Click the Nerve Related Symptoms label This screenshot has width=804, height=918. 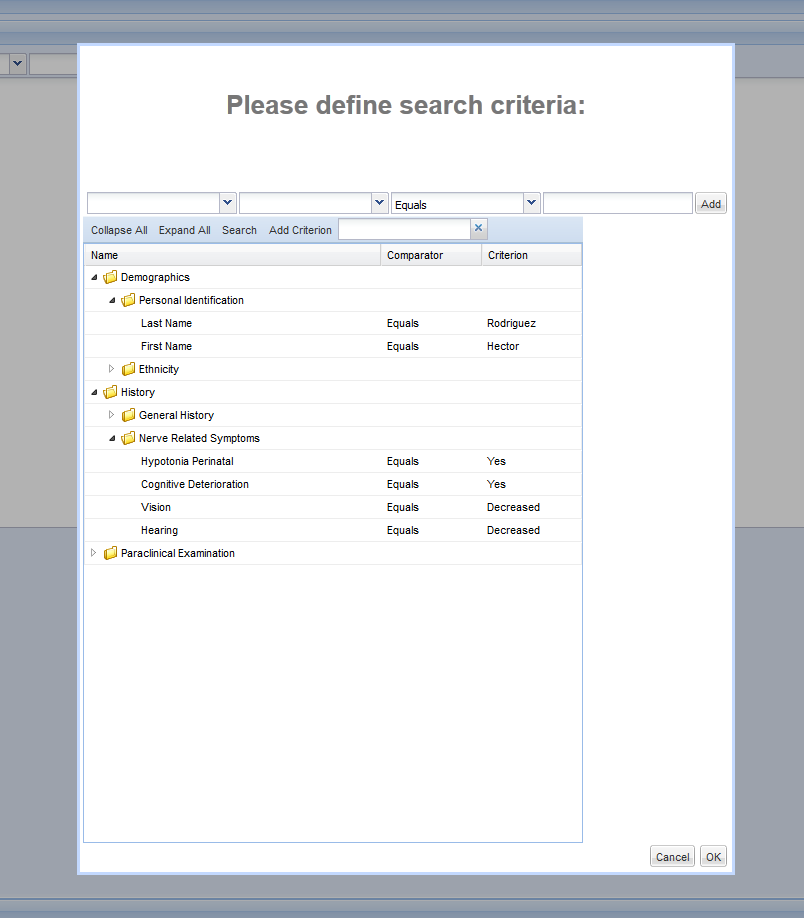click(199, 439)
